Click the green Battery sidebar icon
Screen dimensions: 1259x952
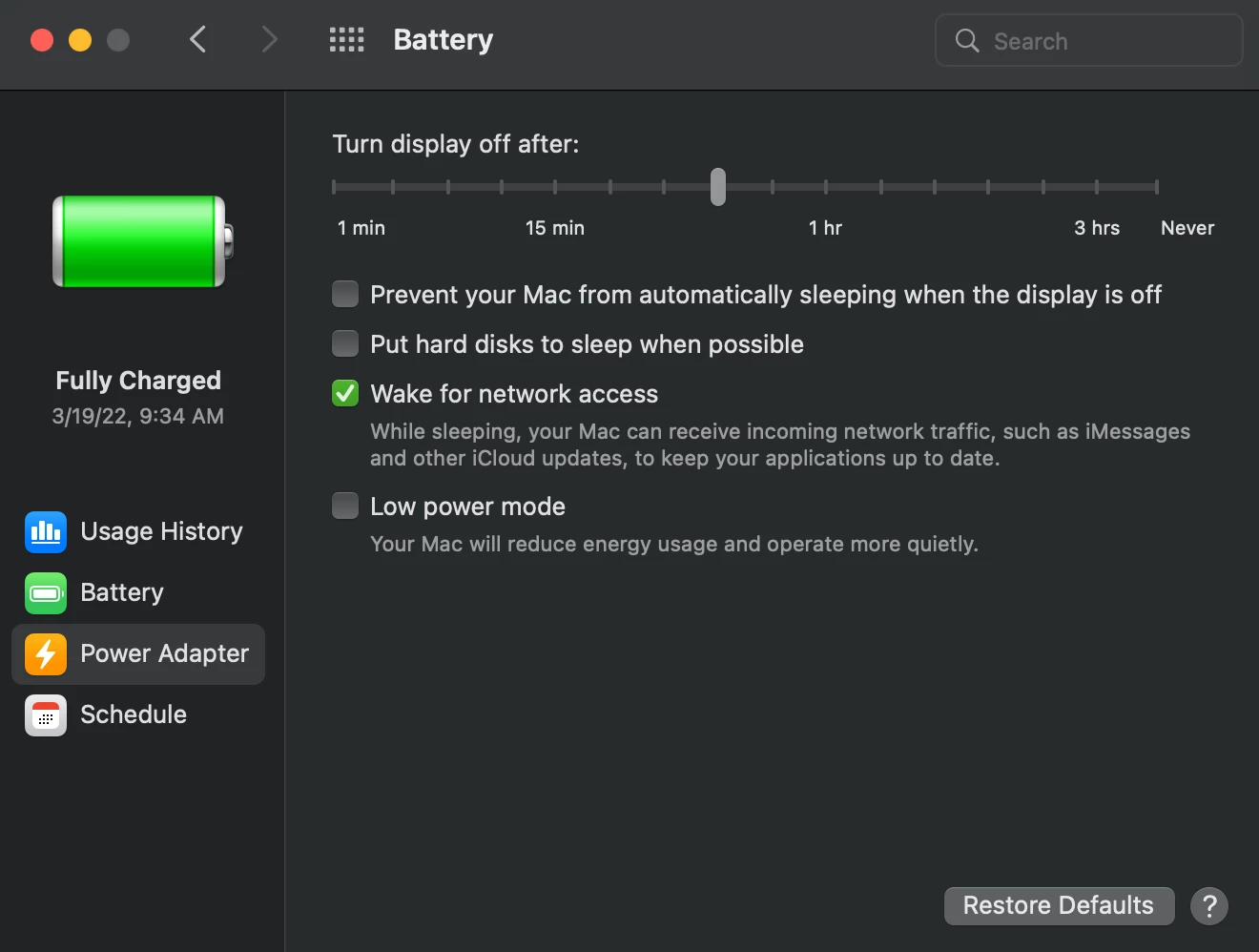(46, 593)
